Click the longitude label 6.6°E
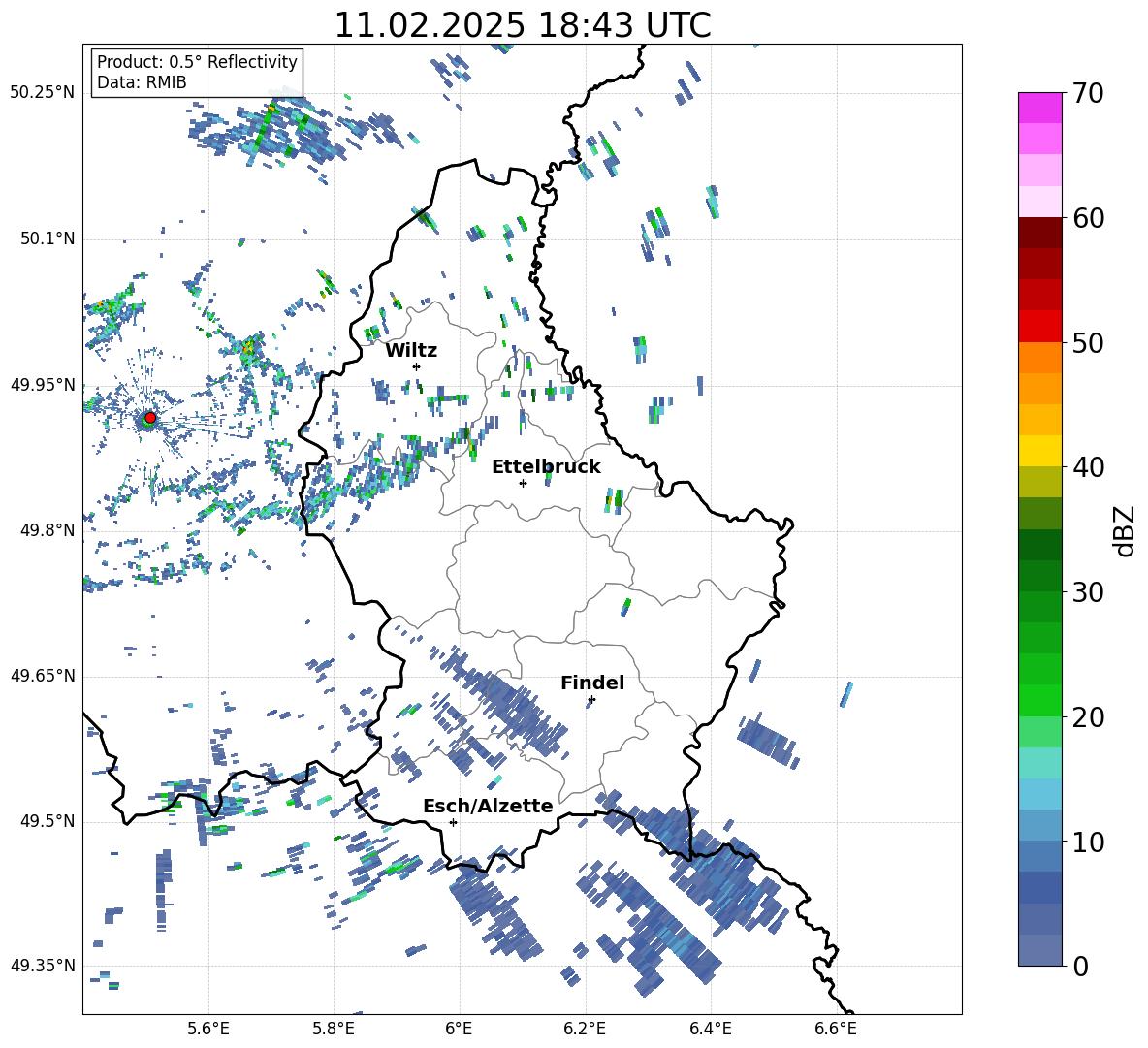This screenshot has height=1048, width=1148. [836, 1029]
